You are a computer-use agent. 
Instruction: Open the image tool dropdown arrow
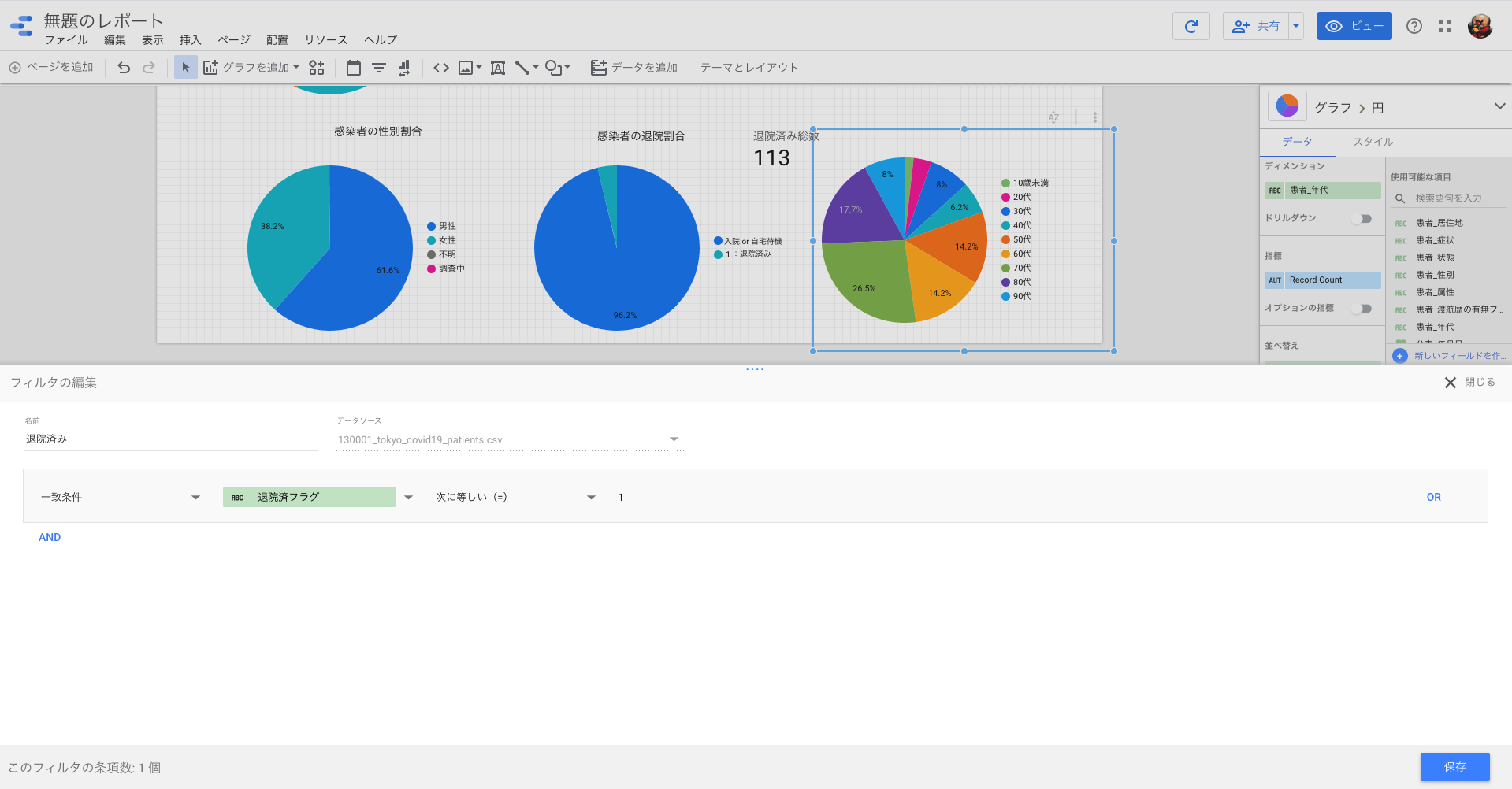coord(478,68)
